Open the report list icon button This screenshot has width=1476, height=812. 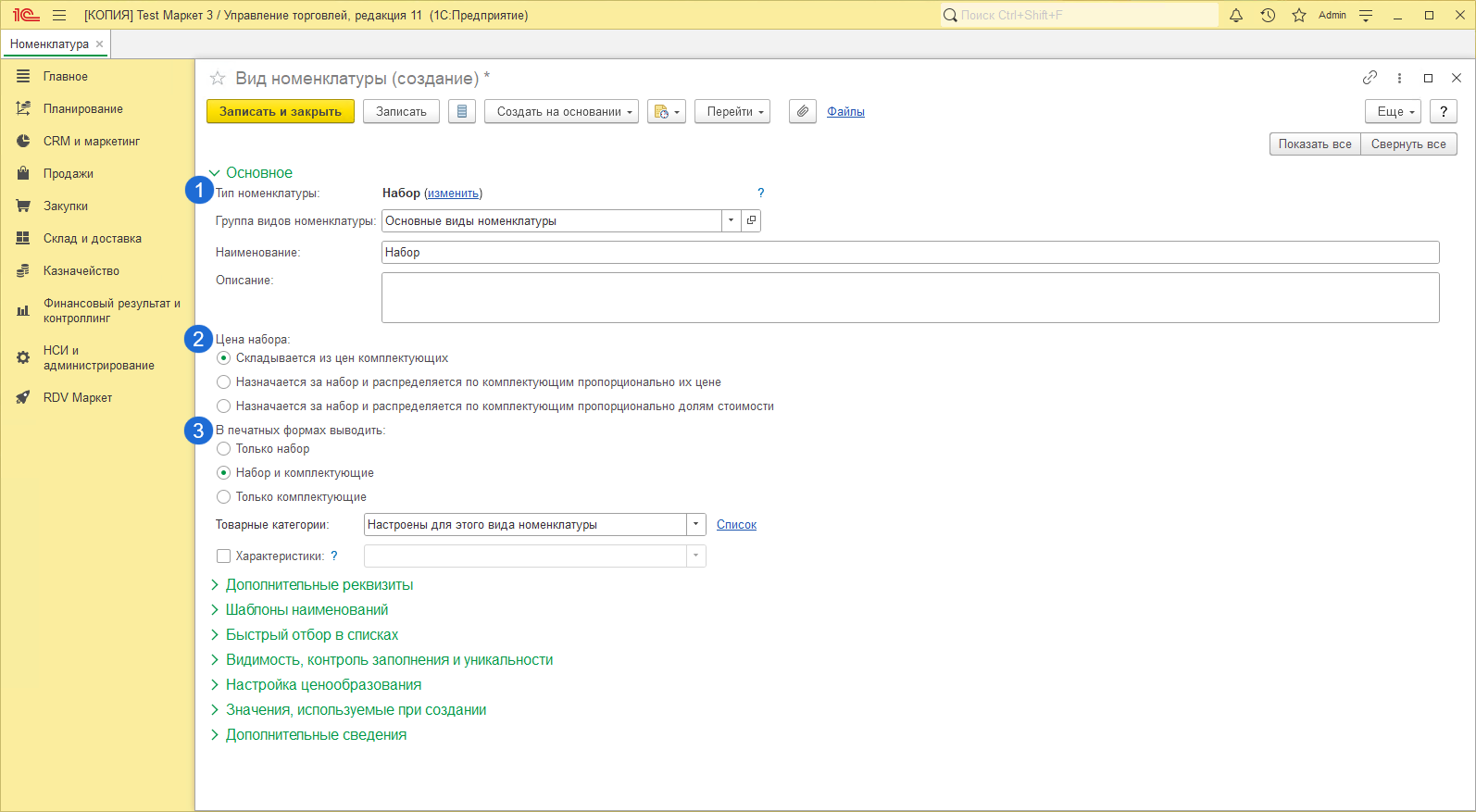click(x=461, y=111)
